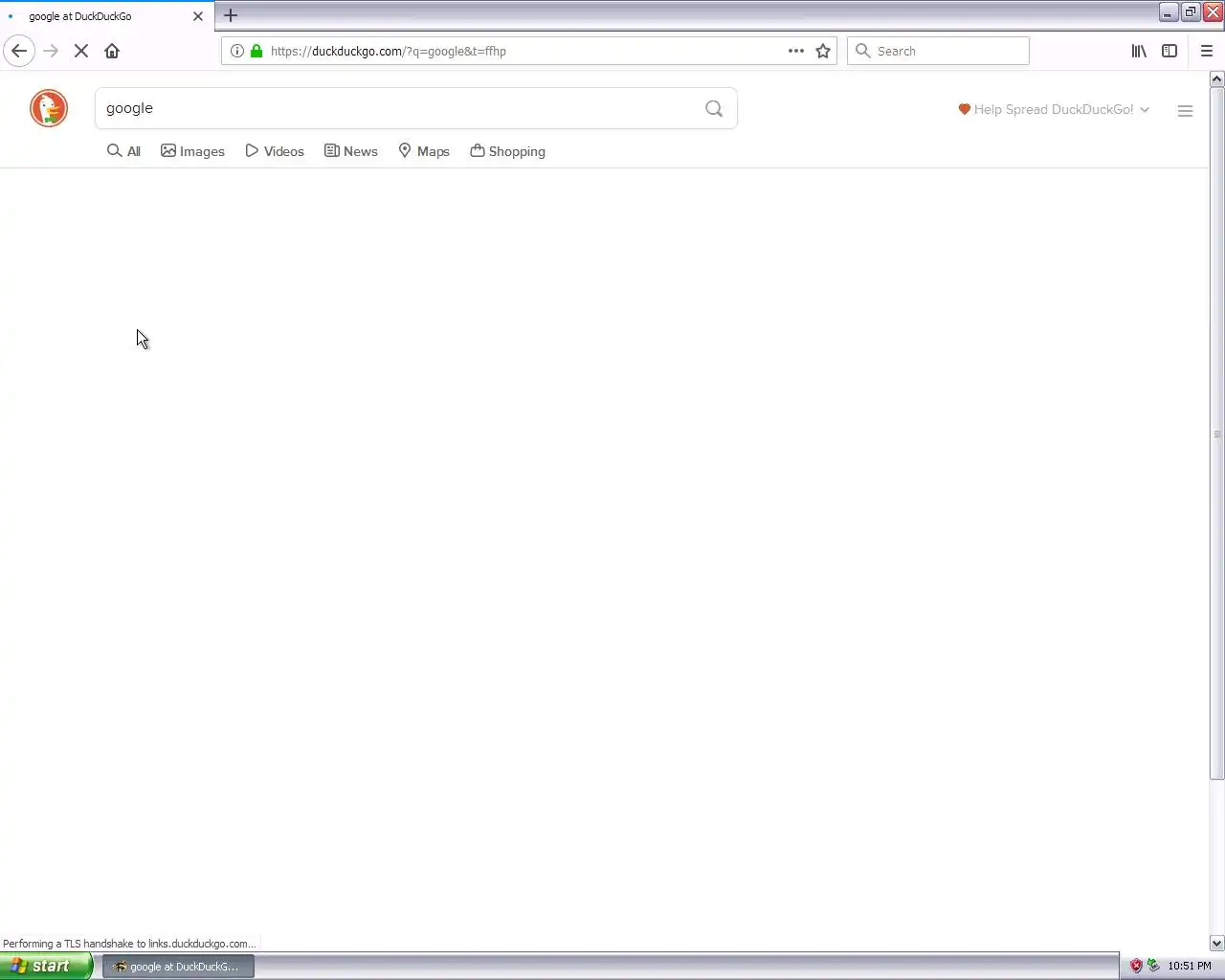Switch to the All results tab
This screenshot has height=980, width=1225.
point(124,151)
